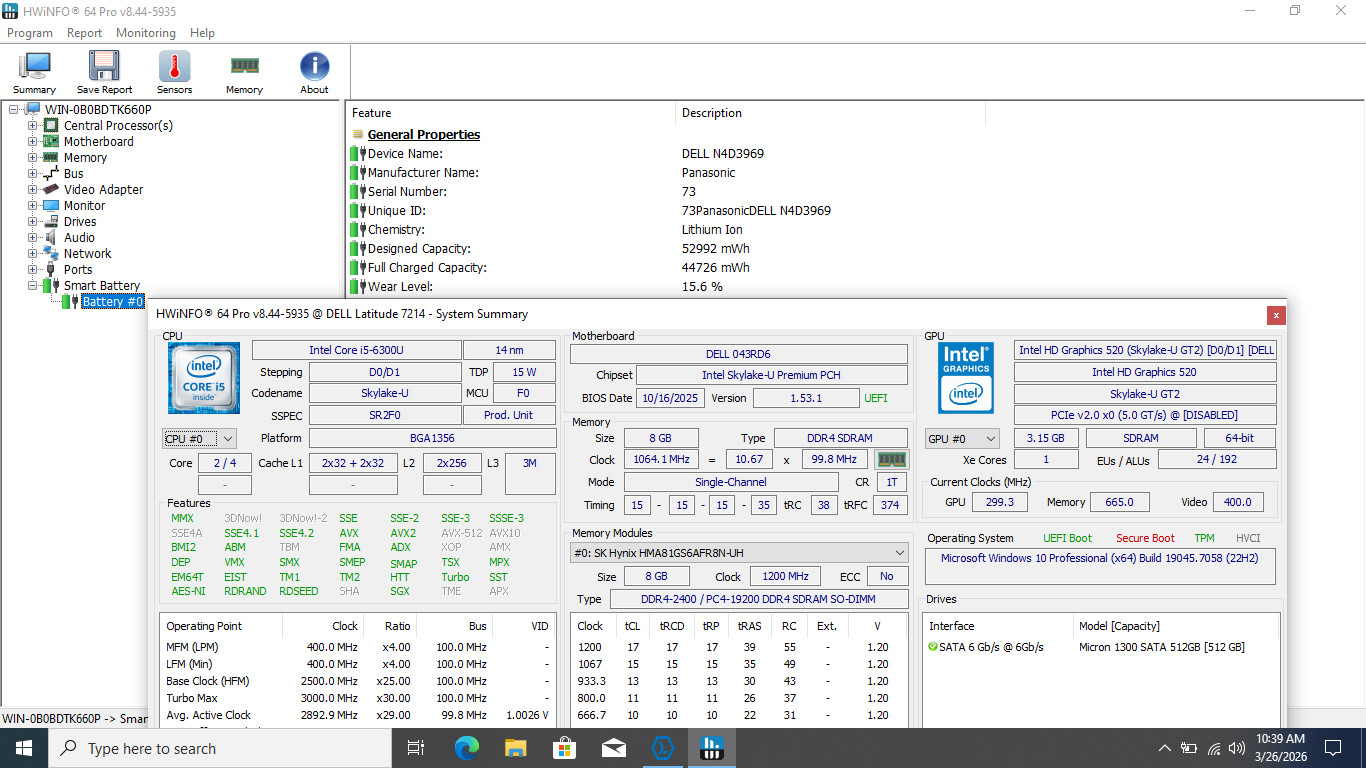This screenshot has height=768, width=1366.
Task: Open the Help menu
Action: coord(202,33)
